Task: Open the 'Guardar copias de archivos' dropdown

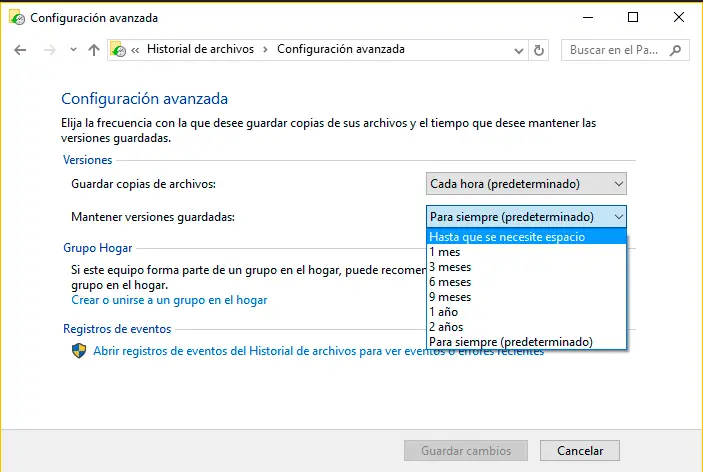Action: 526,184
